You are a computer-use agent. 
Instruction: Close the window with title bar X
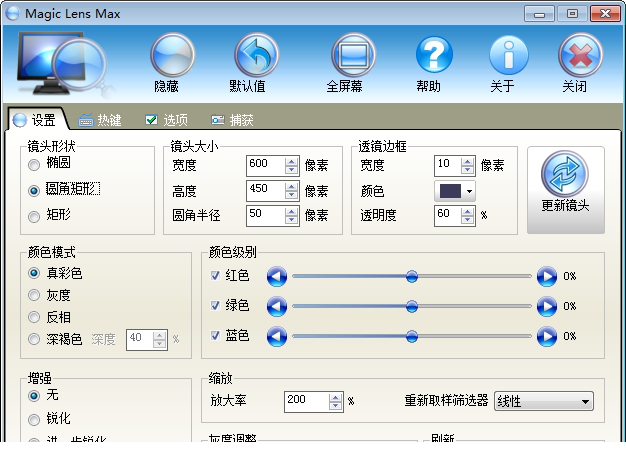(605, 14)
